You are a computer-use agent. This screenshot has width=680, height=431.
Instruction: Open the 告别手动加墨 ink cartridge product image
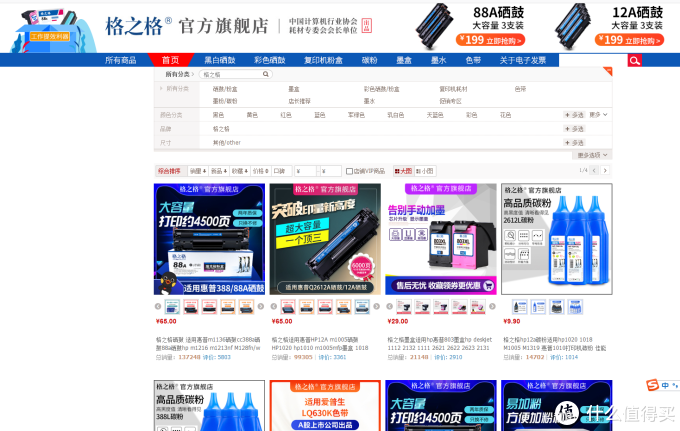441,239
